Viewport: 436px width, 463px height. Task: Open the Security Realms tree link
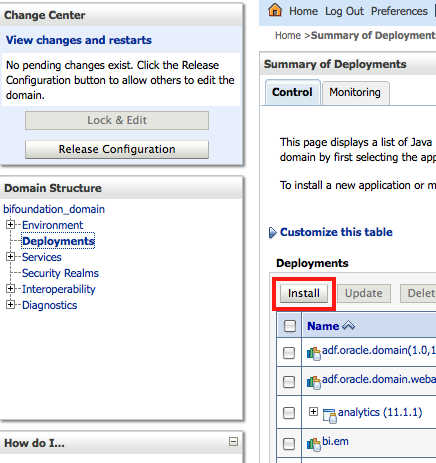tap(60, 273)
